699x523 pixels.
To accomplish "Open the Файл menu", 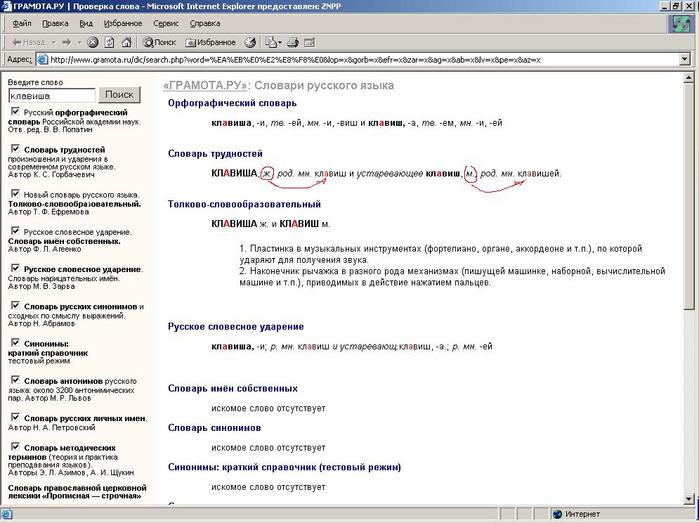I will (x=22, y=23).
